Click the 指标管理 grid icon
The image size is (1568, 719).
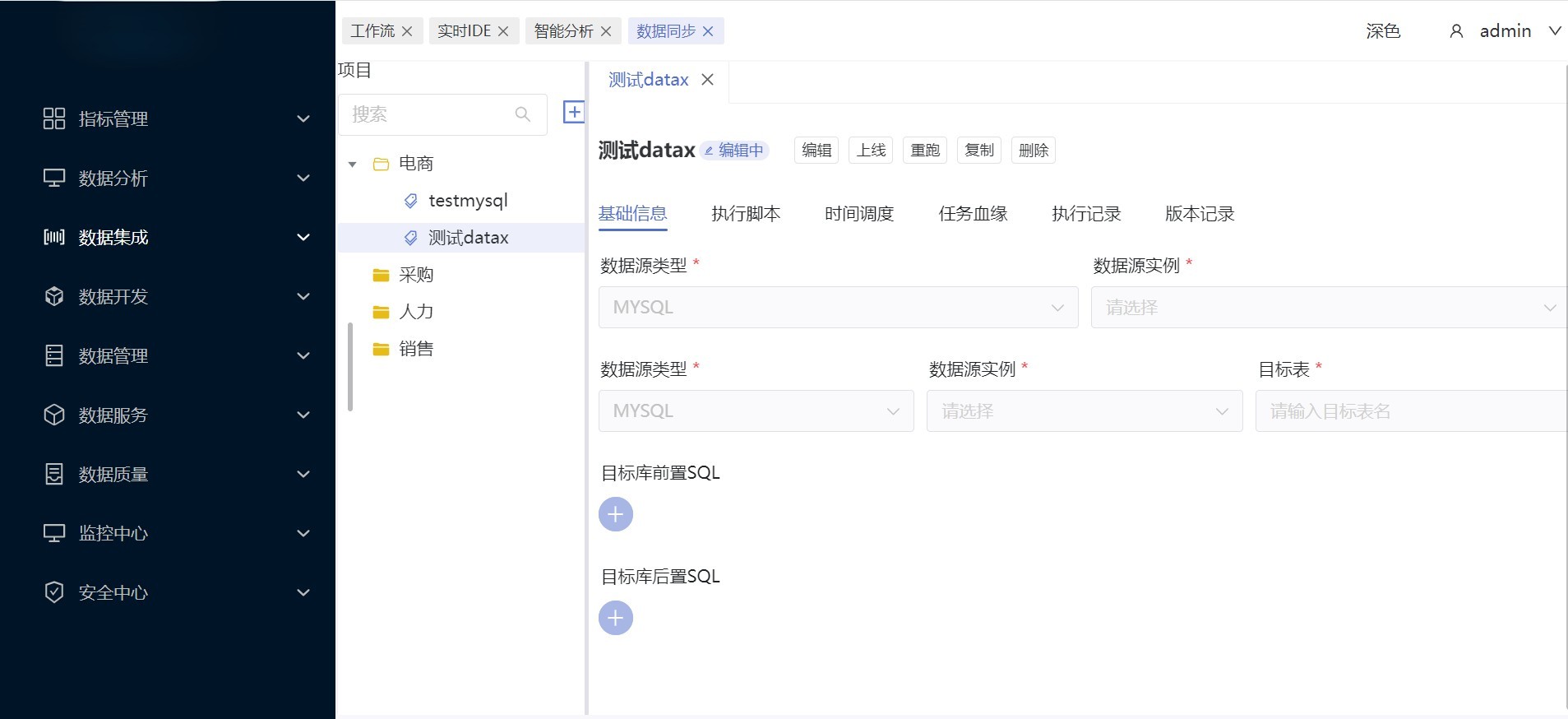click(x=54, y=118)
